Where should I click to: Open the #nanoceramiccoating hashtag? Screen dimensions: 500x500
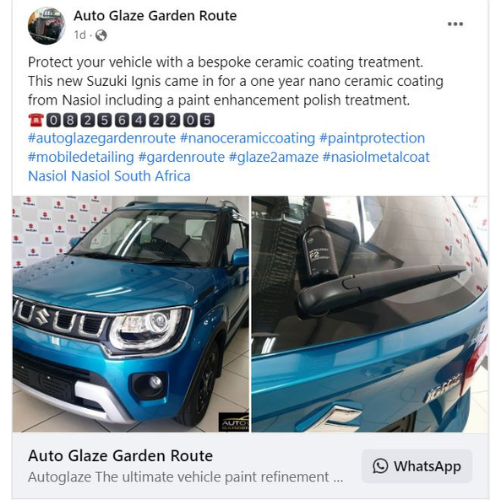248,139
